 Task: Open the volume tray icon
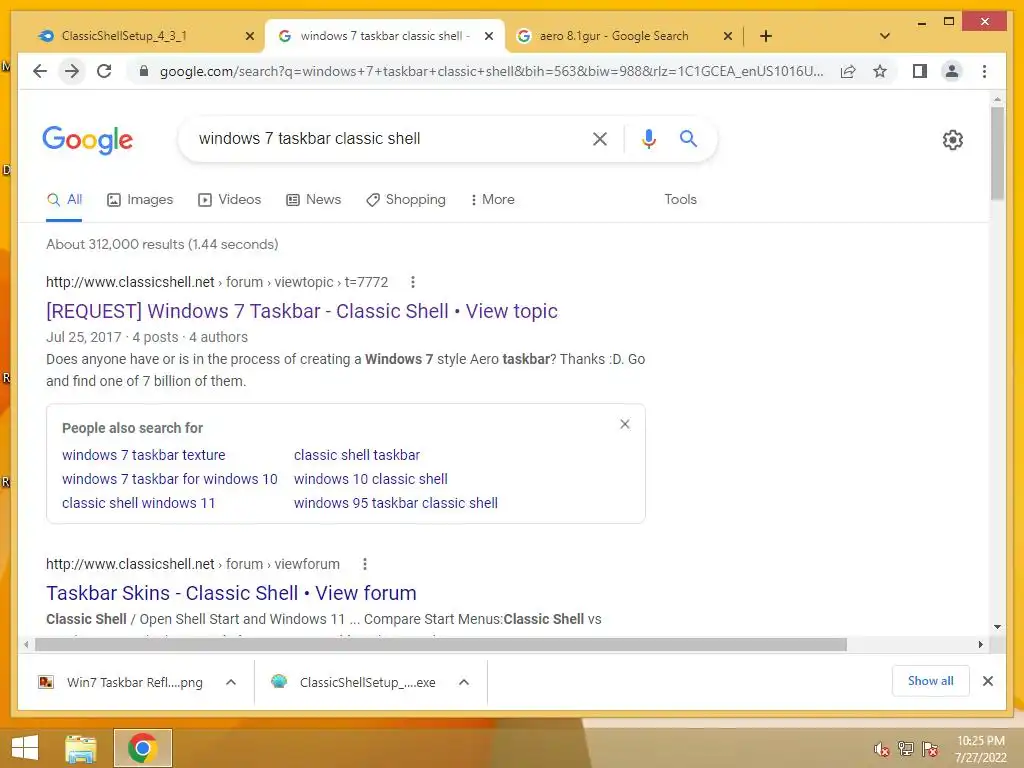881,749
